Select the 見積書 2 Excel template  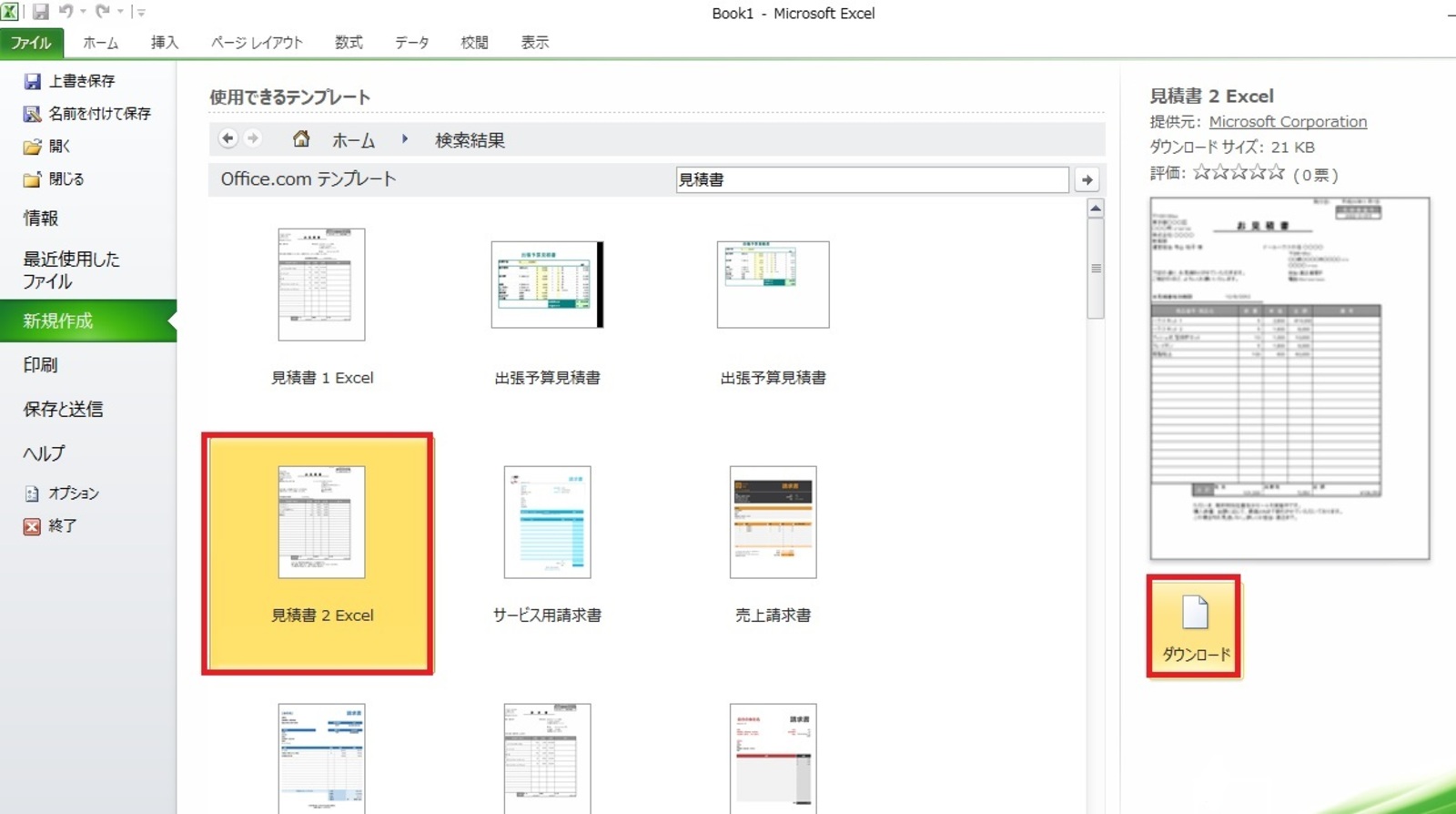pyautogui.click(x=318, y=554)
